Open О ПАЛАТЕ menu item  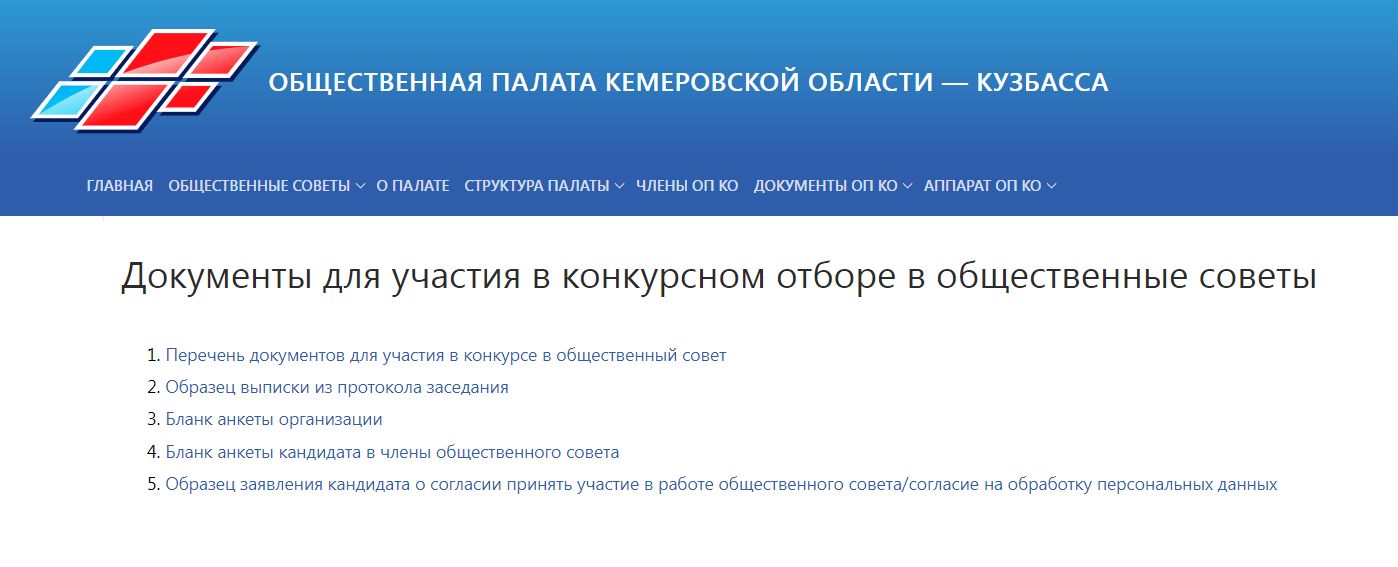click(413, 186)
